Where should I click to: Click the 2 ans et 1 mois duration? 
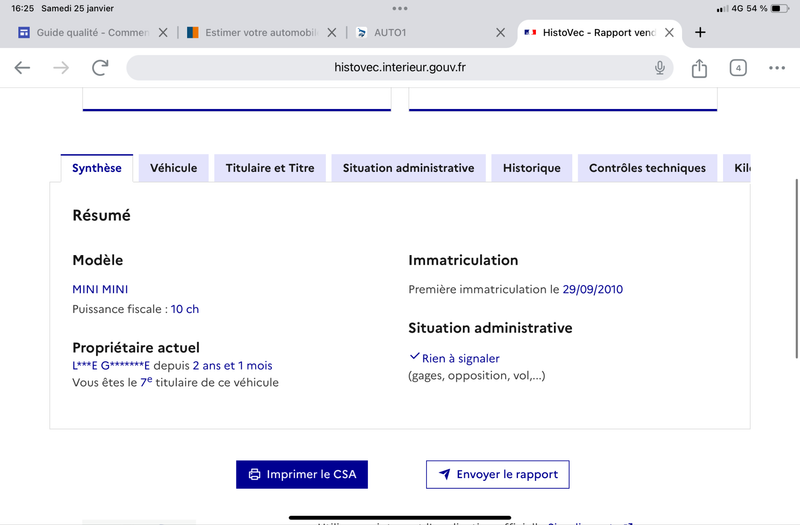pyautogui.click(x=232, y=366)
